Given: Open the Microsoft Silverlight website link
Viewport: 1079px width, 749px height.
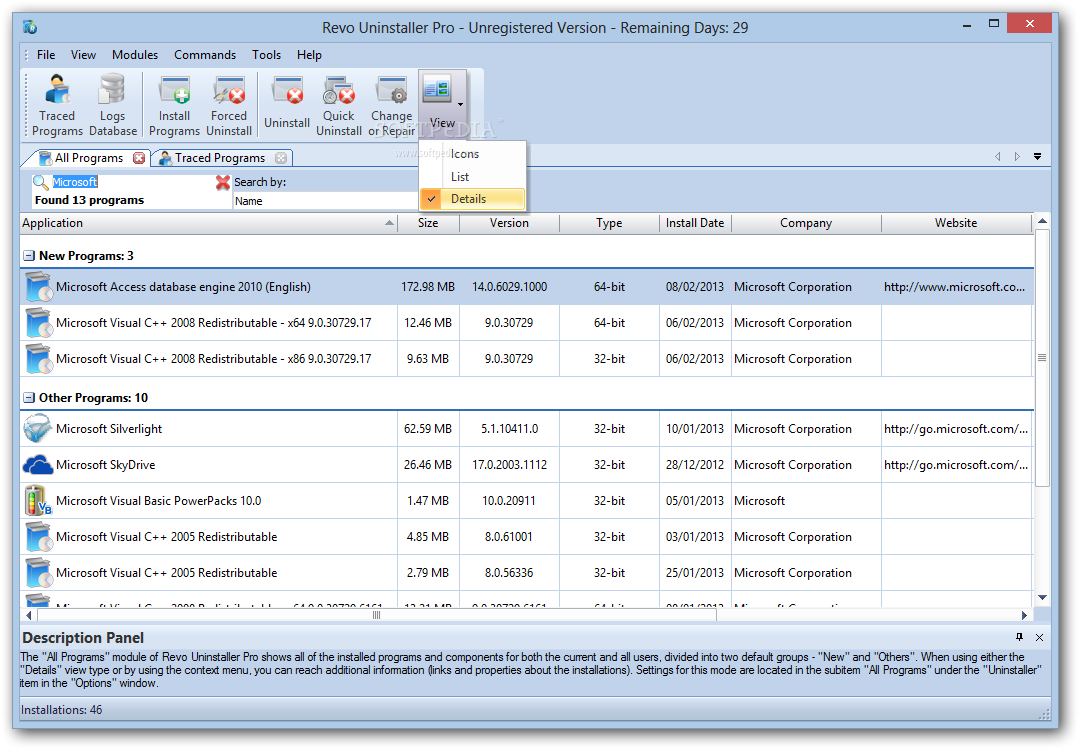Looking at the screenshot, I should tap(956, 429).
